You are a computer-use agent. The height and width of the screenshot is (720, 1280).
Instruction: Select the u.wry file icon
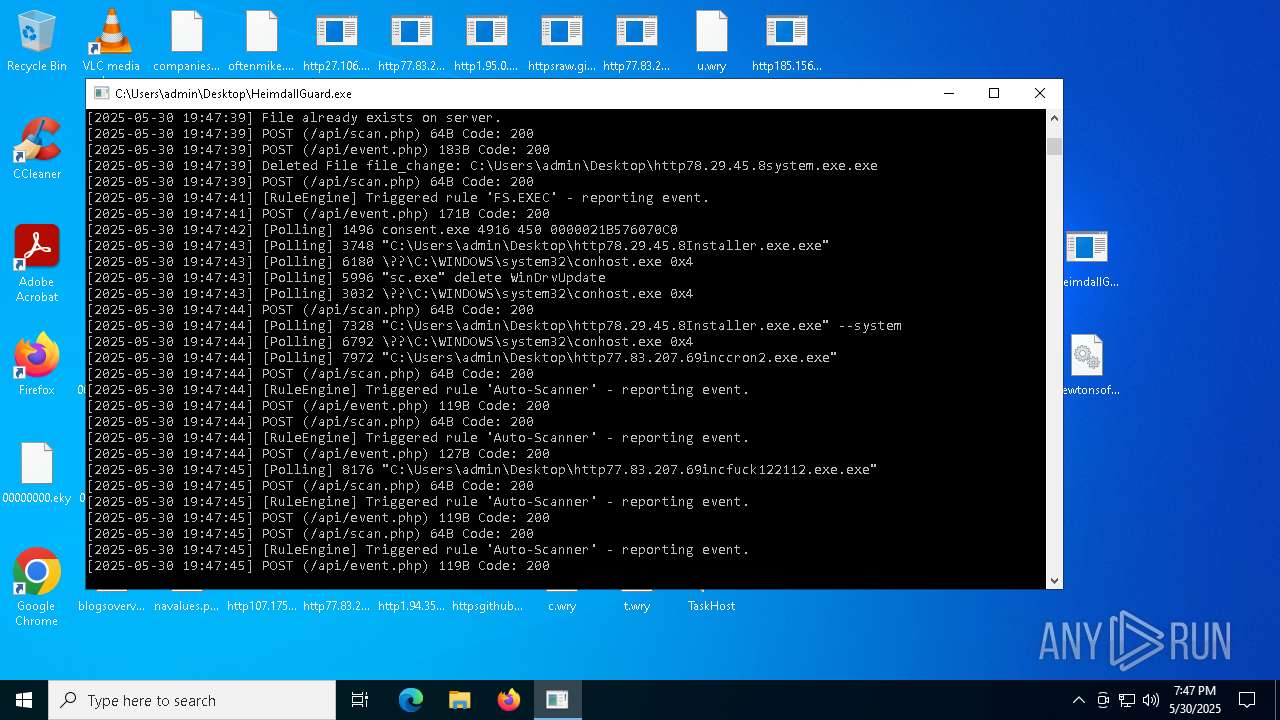tap(711, 40)
